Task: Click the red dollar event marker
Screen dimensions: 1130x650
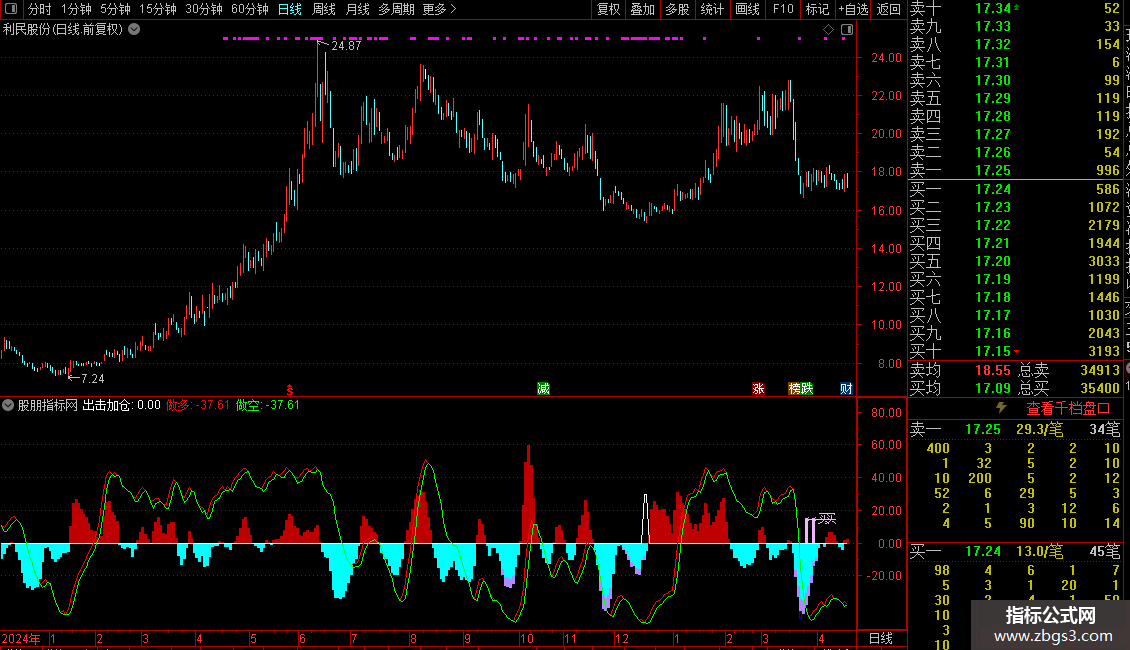Action: point(290,389)
